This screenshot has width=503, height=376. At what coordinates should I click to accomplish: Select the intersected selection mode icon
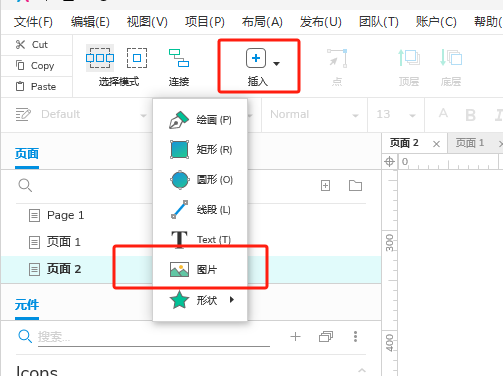click(x=100, y=58)
